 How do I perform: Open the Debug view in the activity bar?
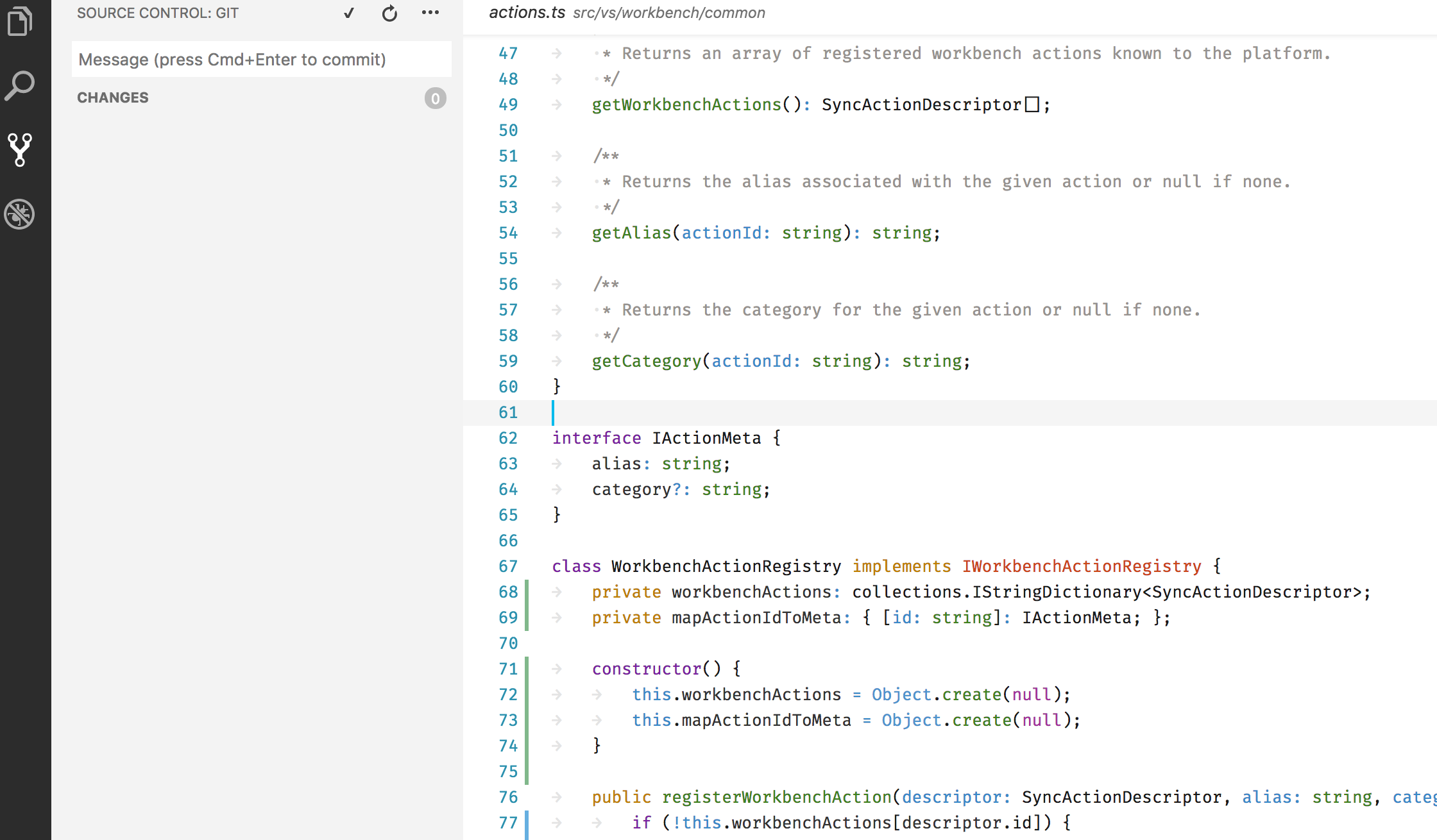tap(21, 214)
